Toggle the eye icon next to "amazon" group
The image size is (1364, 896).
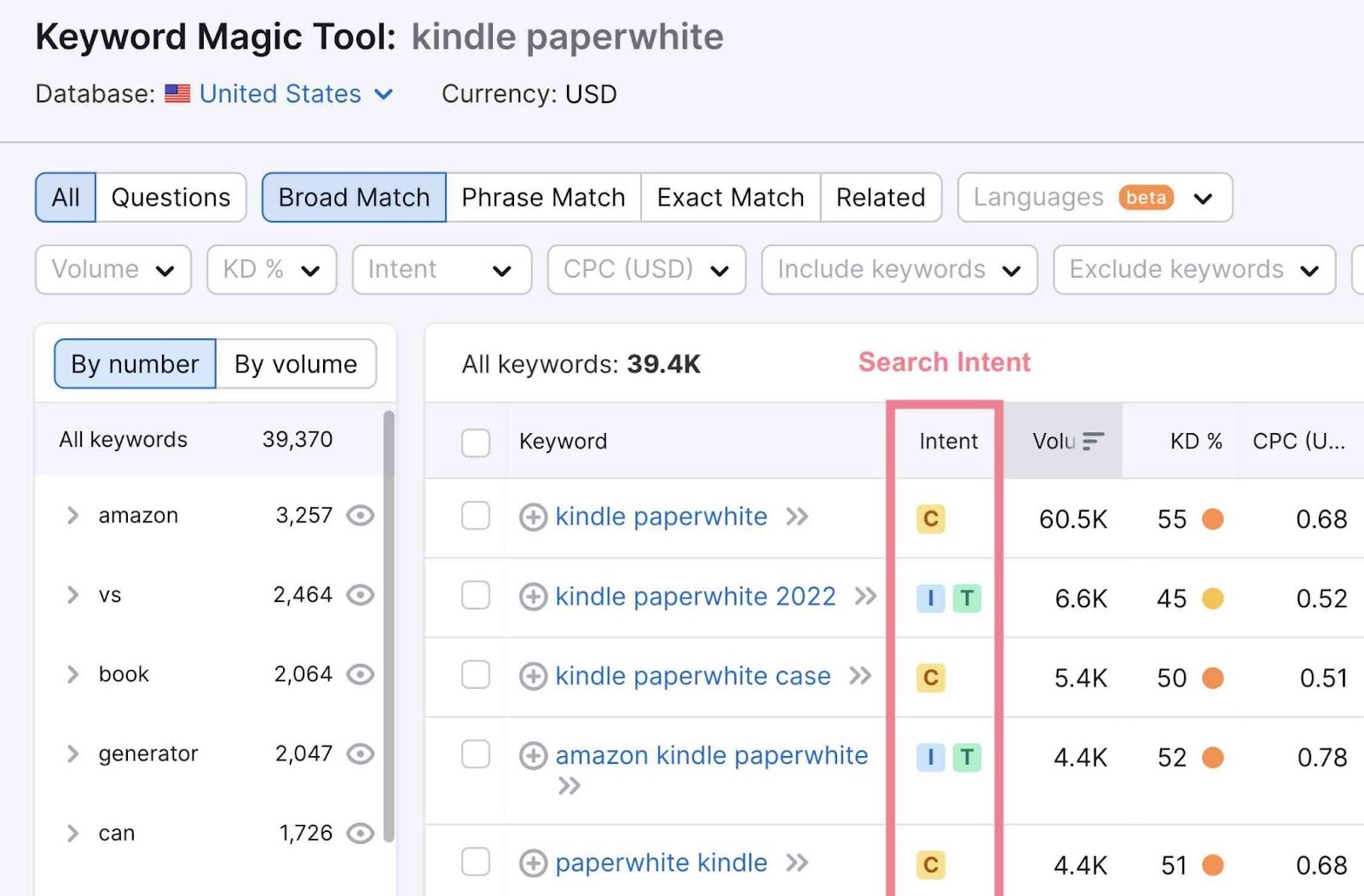pos(361,515)
